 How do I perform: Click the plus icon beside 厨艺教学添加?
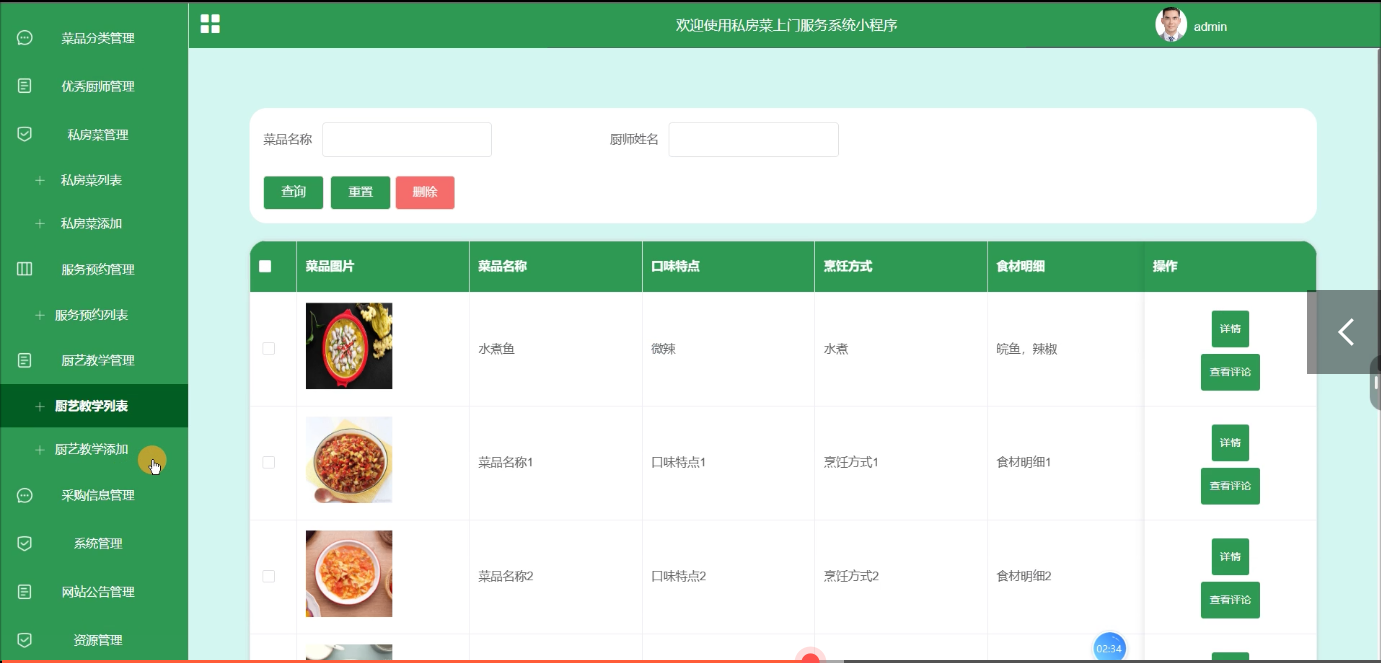(40, 450)
